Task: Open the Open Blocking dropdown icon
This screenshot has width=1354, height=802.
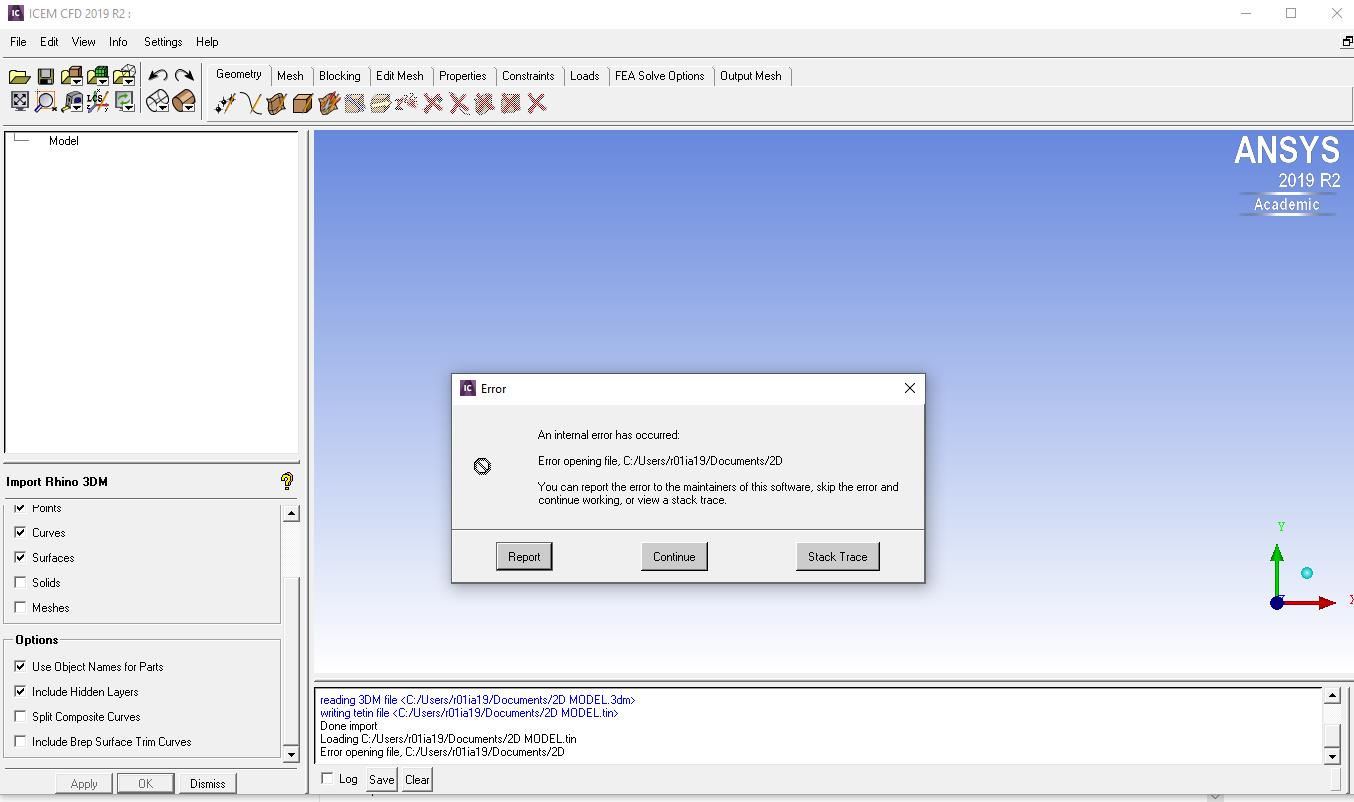Action: (x=124, y=76)
